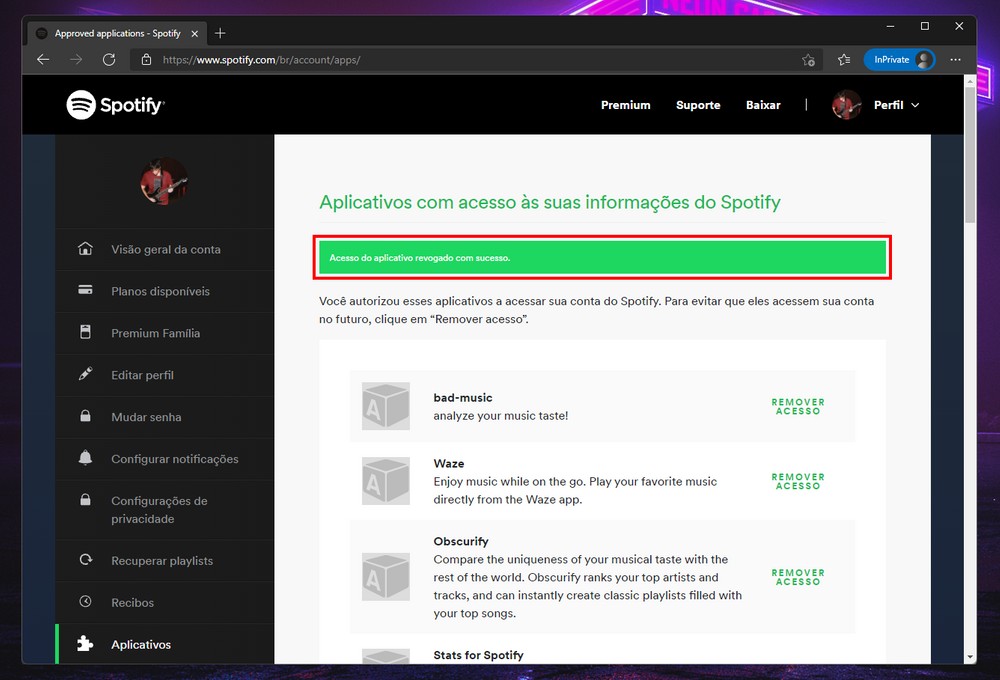
Task: Click the clock icon beside Recibos
Action: [x=86, y=603]
